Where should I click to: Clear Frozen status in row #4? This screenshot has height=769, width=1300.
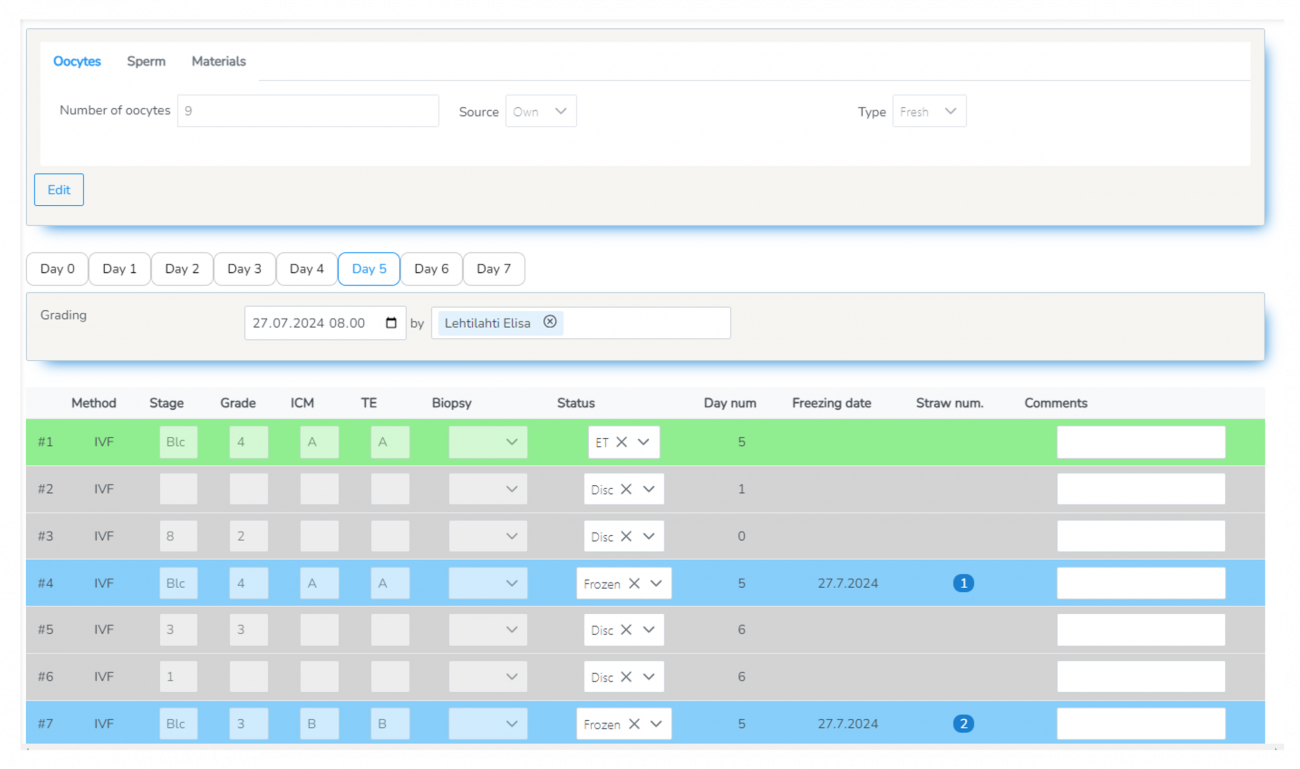coord(634,584)
